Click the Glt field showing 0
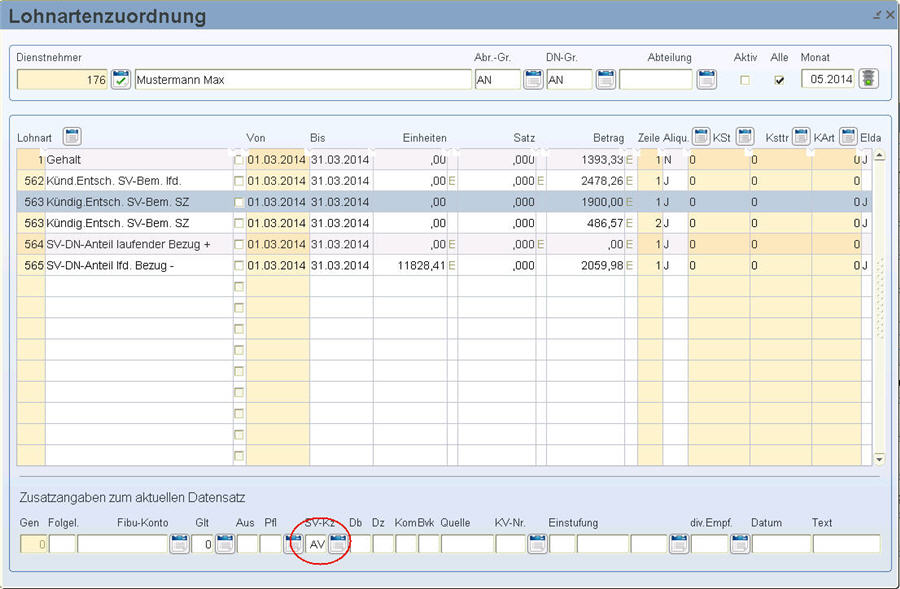 click(x=202, y=544)
